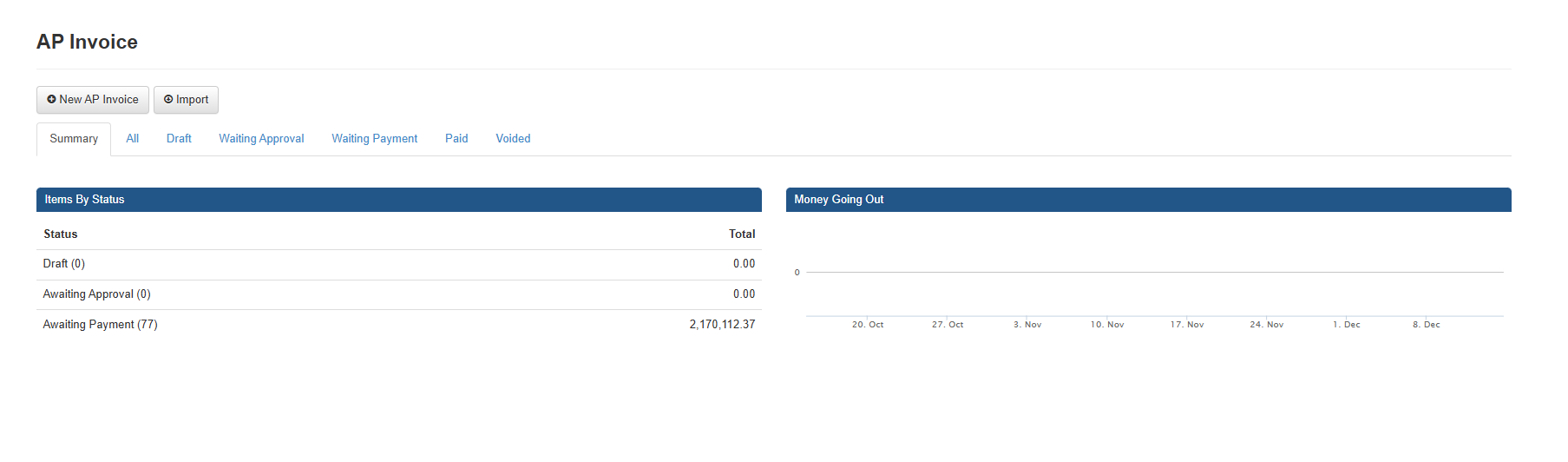Select the Awaiting Approval (0) row

pyautogui.click(x=96, y=294)
